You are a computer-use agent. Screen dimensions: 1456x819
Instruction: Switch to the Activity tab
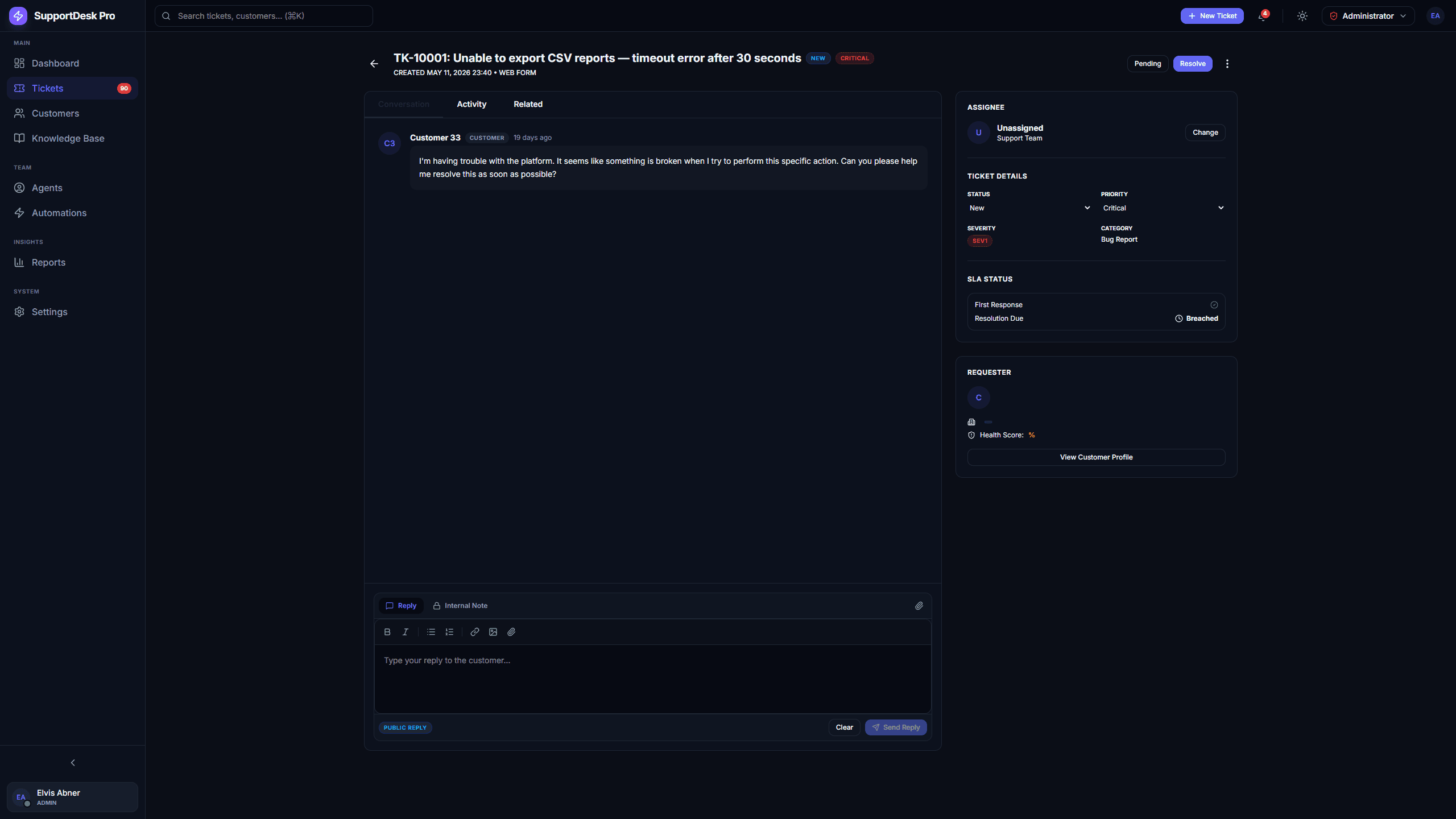pyautogui.click(x=471, y=104)
